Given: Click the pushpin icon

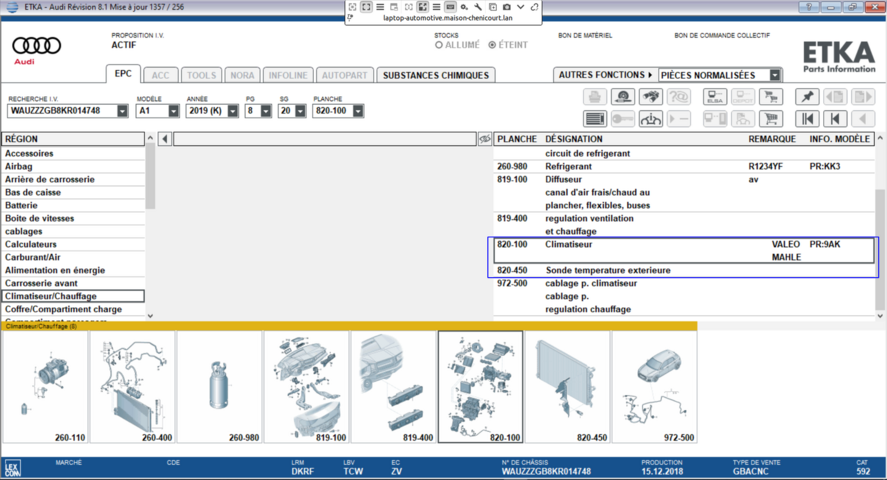Looking at the screenshot, I should click(807, 97).
